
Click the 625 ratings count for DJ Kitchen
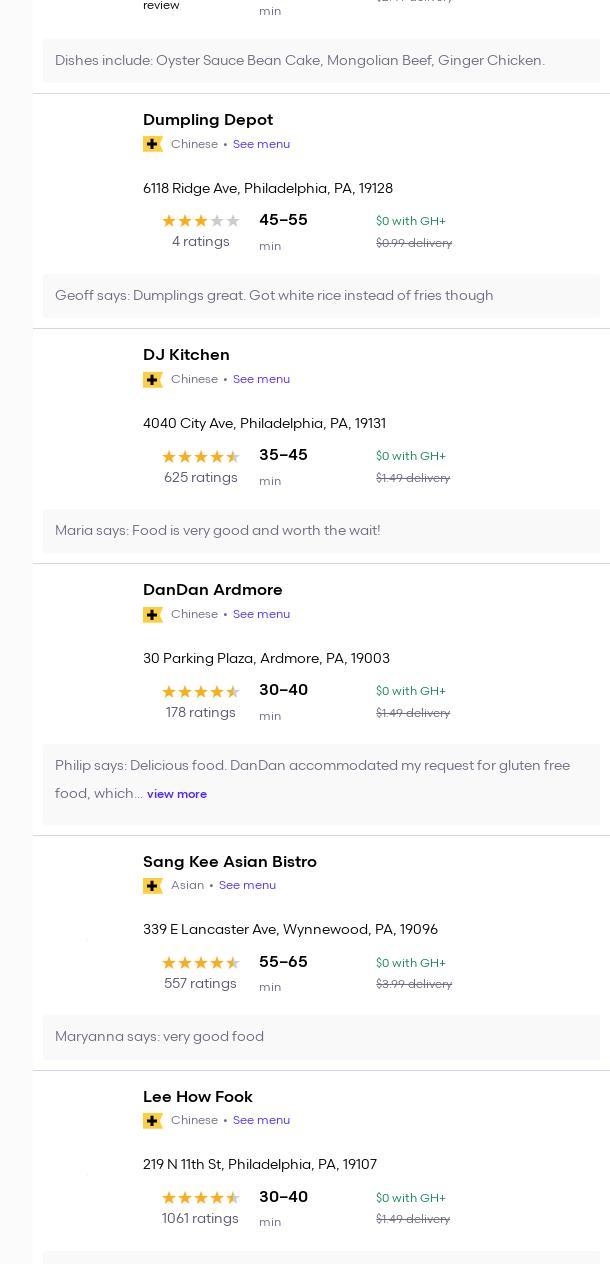200,478
